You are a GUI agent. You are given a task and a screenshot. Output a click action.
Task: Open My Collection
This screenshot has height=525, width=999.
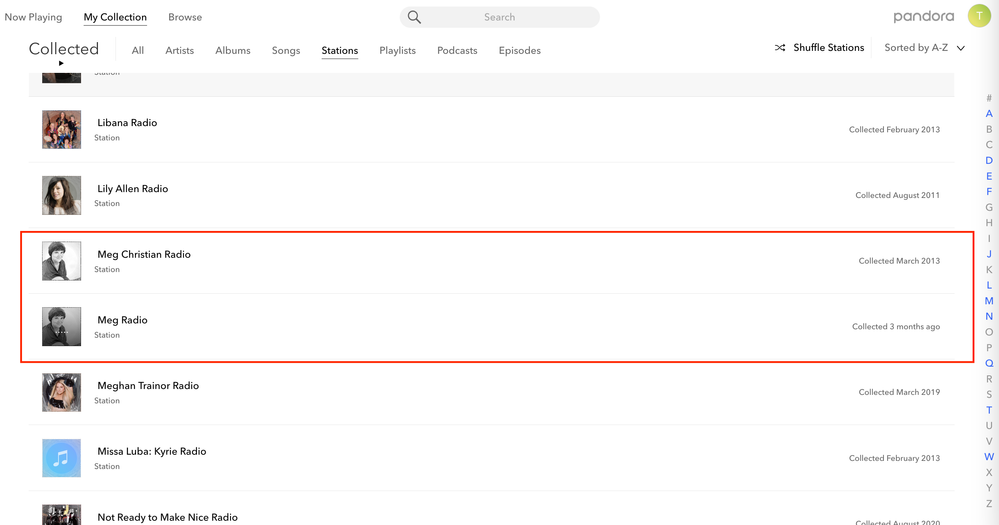[x=115, y=17]
